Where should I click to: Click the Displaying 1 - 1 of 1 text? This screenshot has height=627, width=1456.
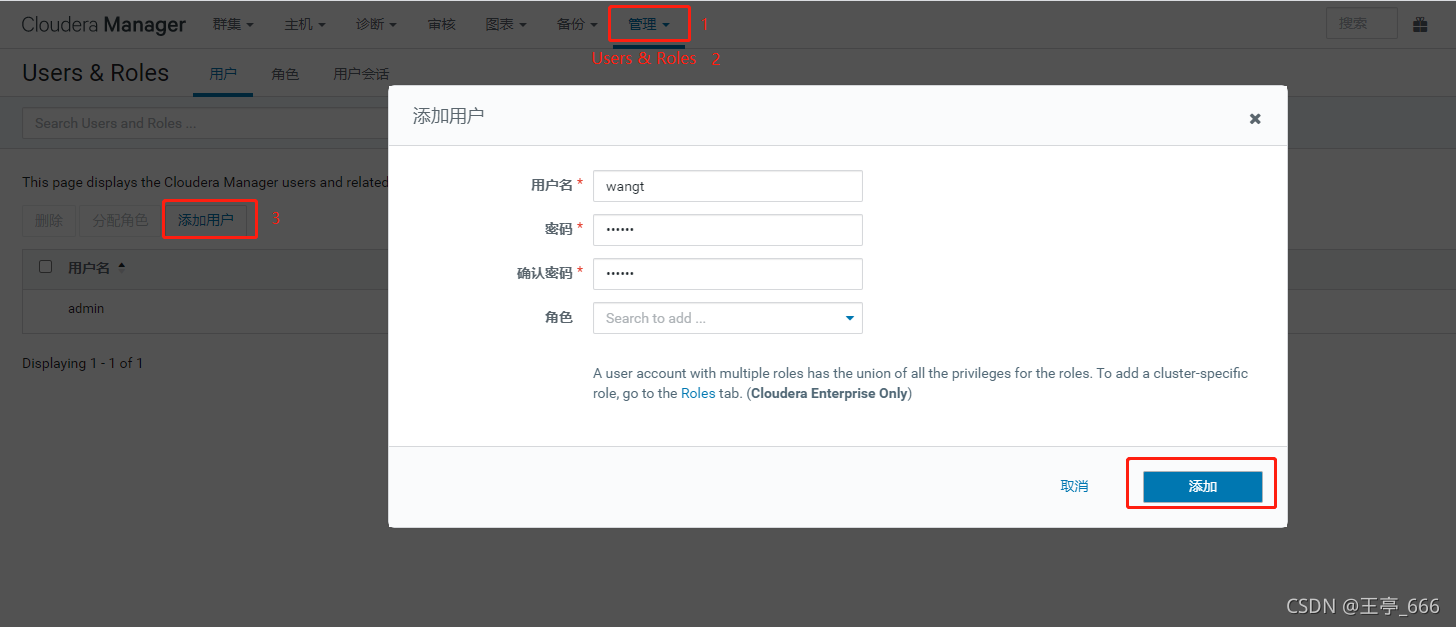coord(83,364)
